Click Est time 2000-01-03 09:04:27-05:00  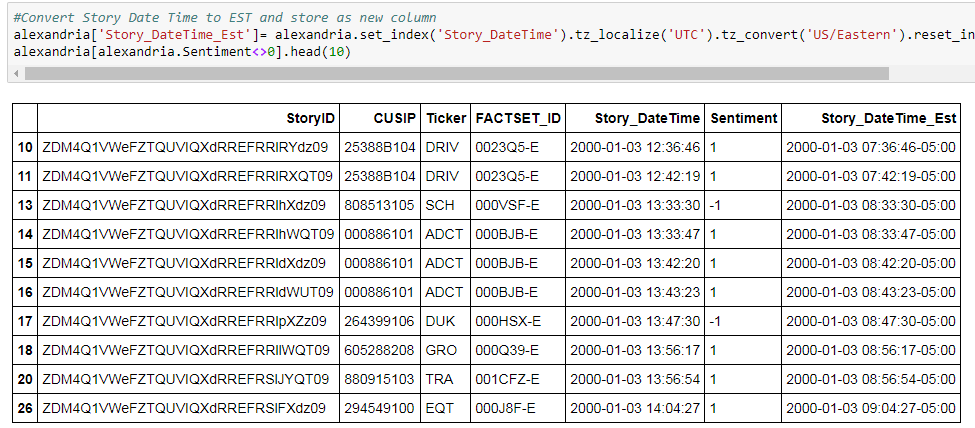pyautogui.click(x=871, y=408)
